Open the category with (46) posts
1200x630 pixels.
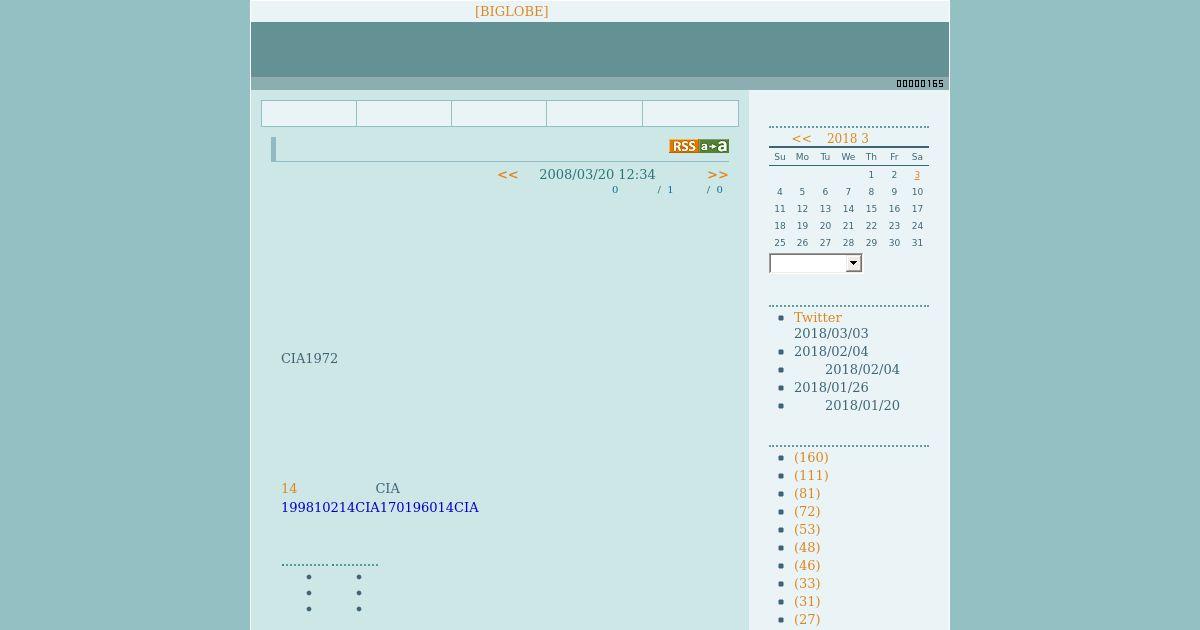coord(807,566)
